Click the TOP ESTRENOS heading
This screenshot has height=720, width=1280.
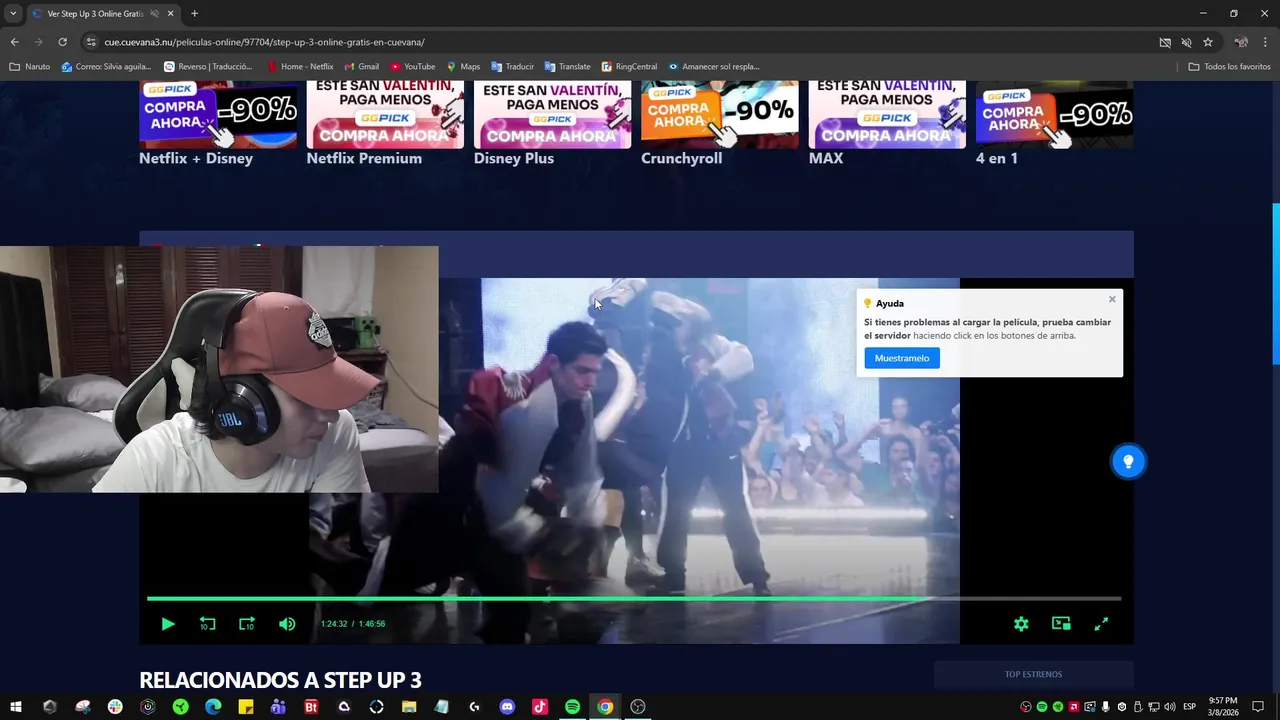click(1033, 675)
